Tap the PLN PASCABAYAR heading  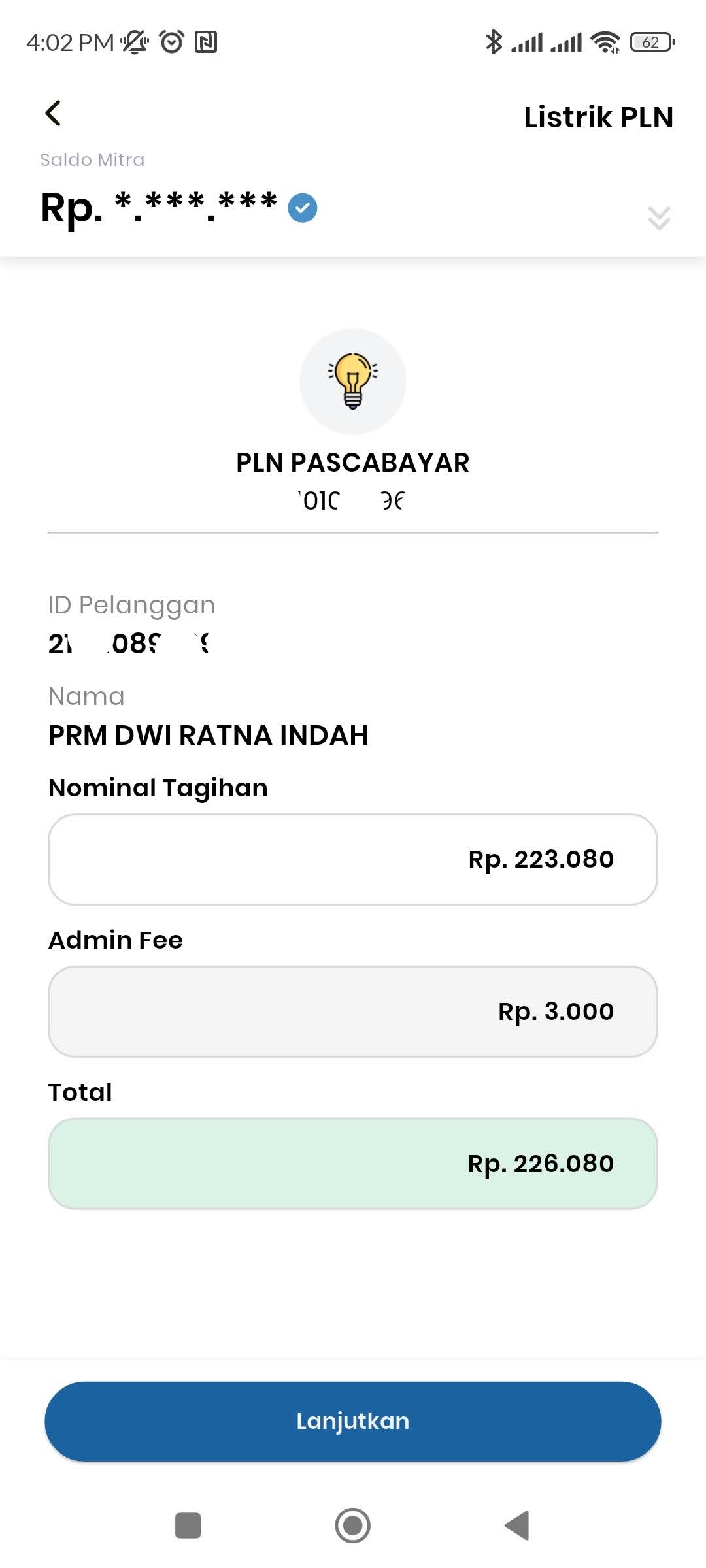353,463
